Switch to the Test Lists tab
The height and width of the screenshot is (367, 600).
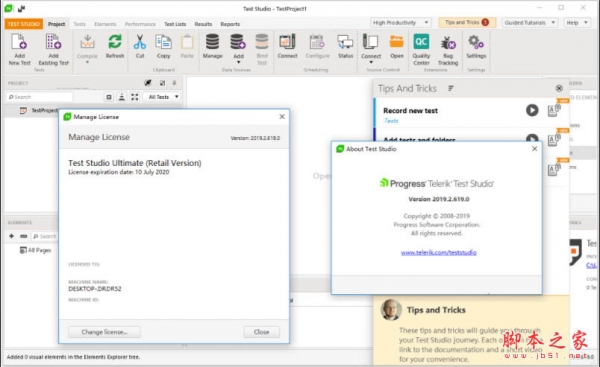(x=175, y=24)
